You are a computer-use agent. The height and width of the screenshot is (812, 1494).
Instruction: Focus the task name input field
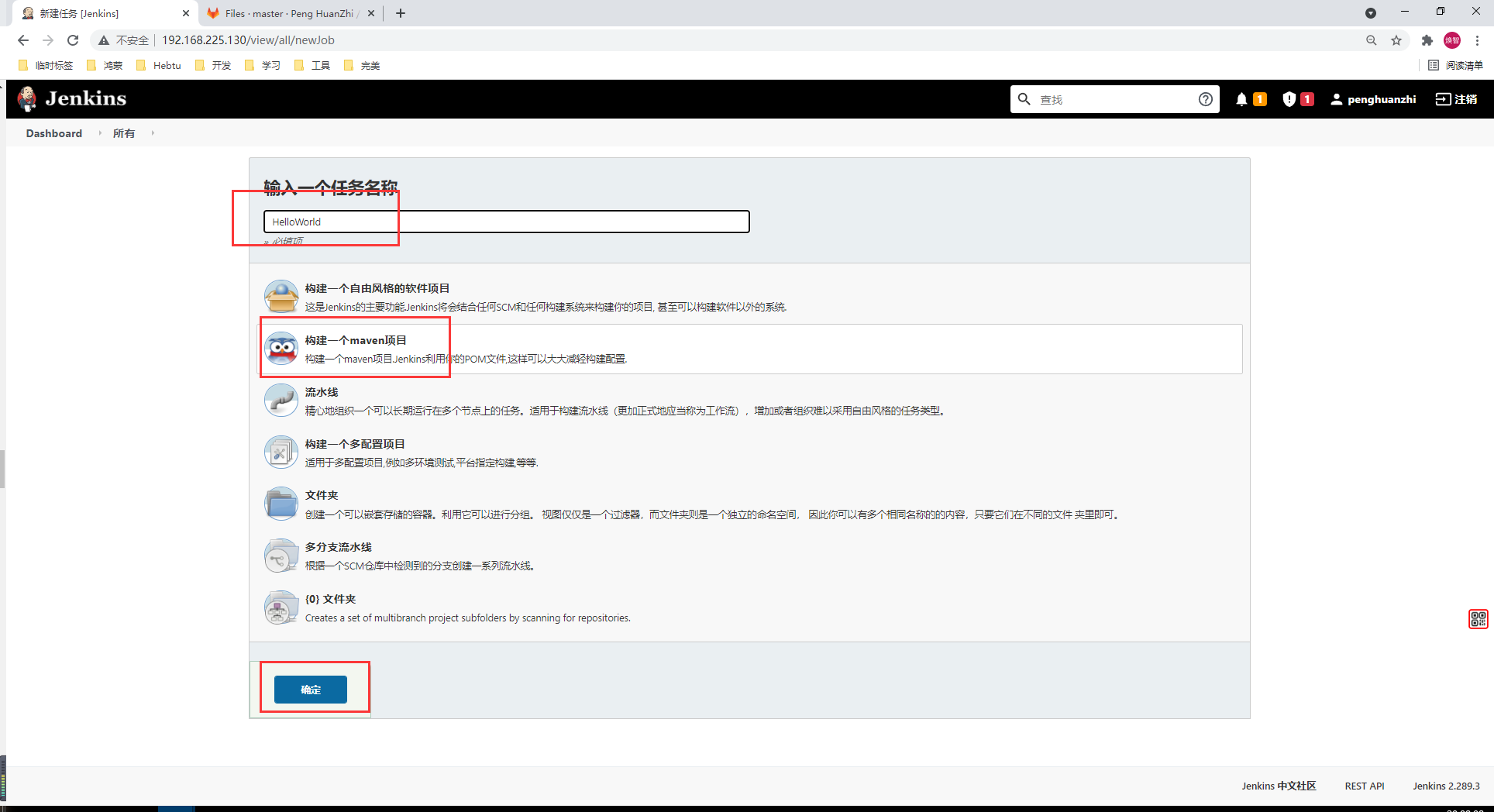[507, 222]
